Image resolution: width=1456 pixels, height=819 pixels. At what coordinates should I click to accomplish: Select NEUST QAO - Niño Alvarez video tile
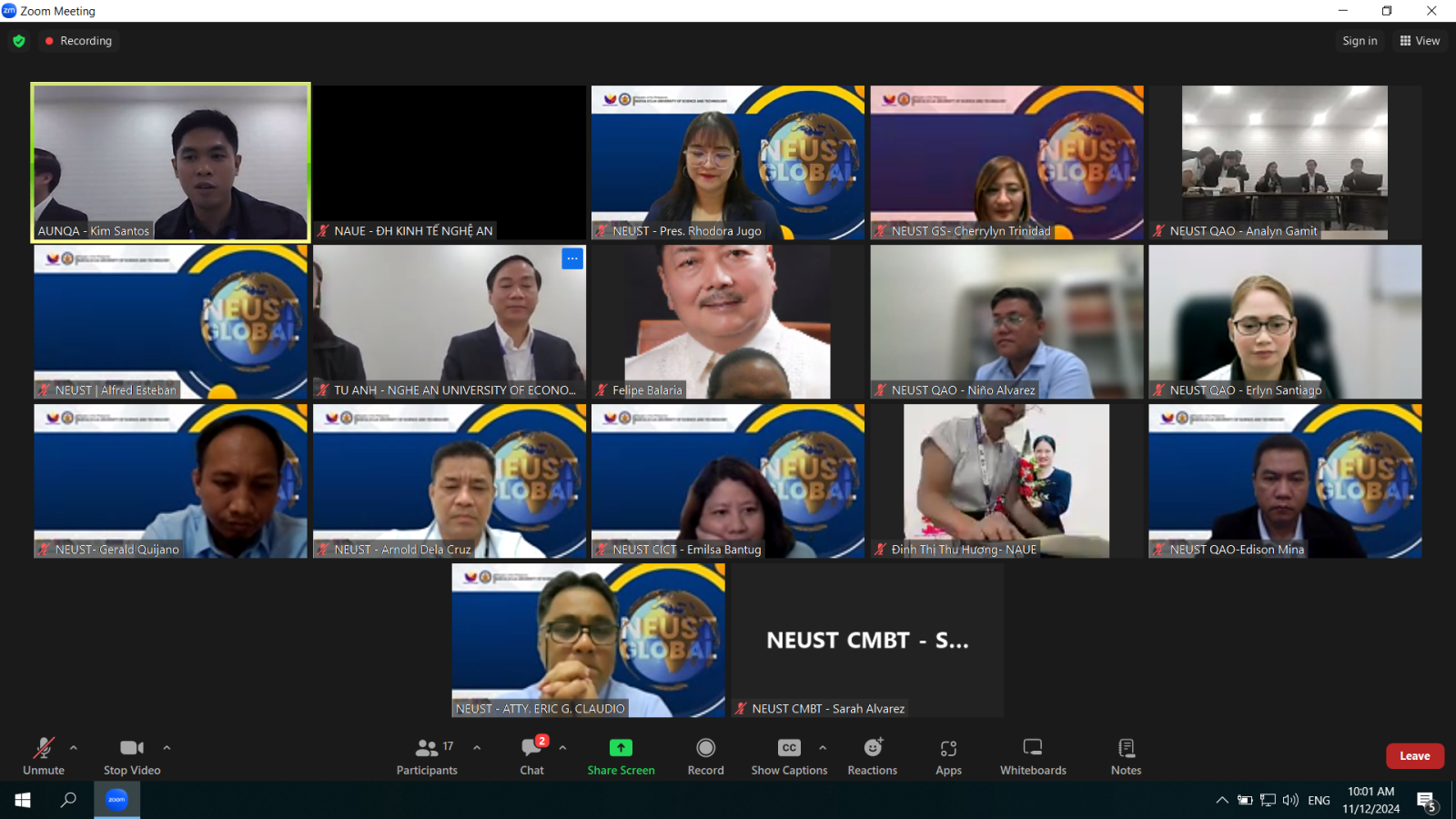point(1006,322)
